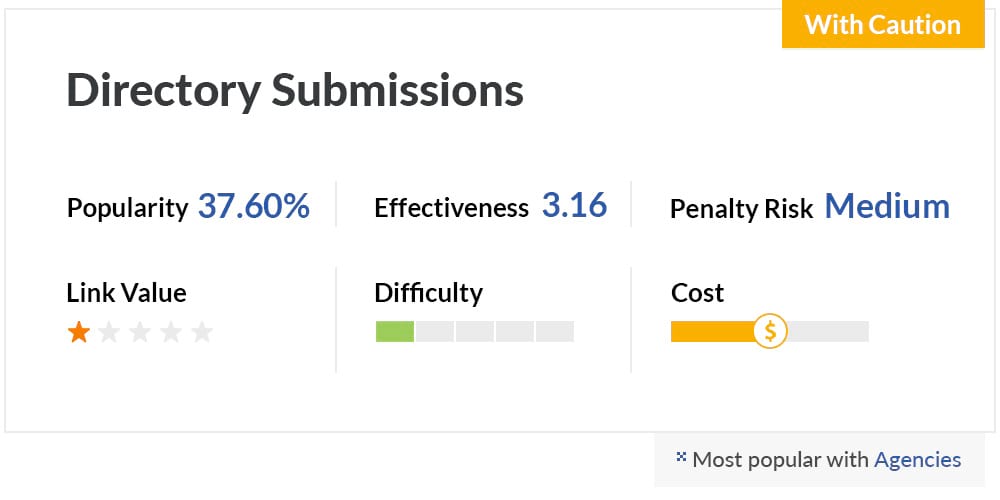Click the dollar sign Cost icon
This screenshot has height=500, width=1000.
(x=770, y=331)
